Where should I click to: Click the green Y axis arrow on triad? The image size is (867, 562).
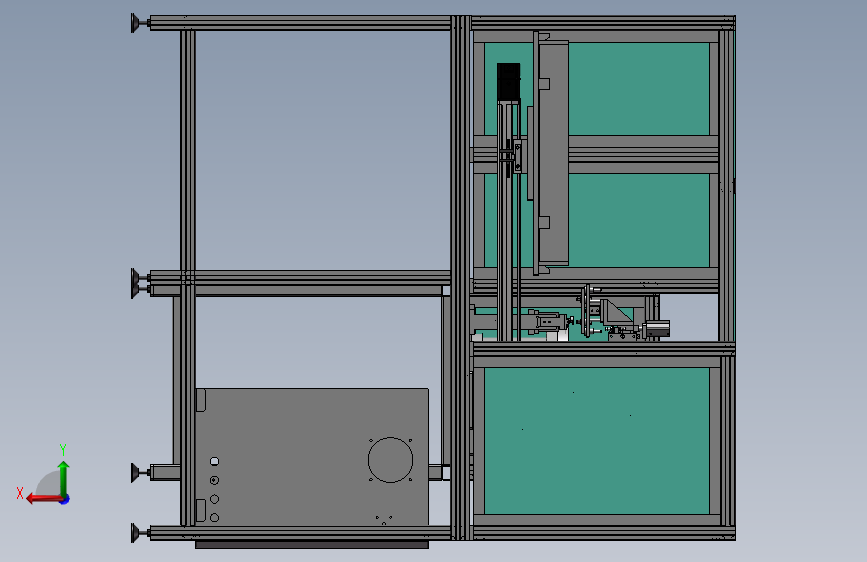[x=64, y=478]
